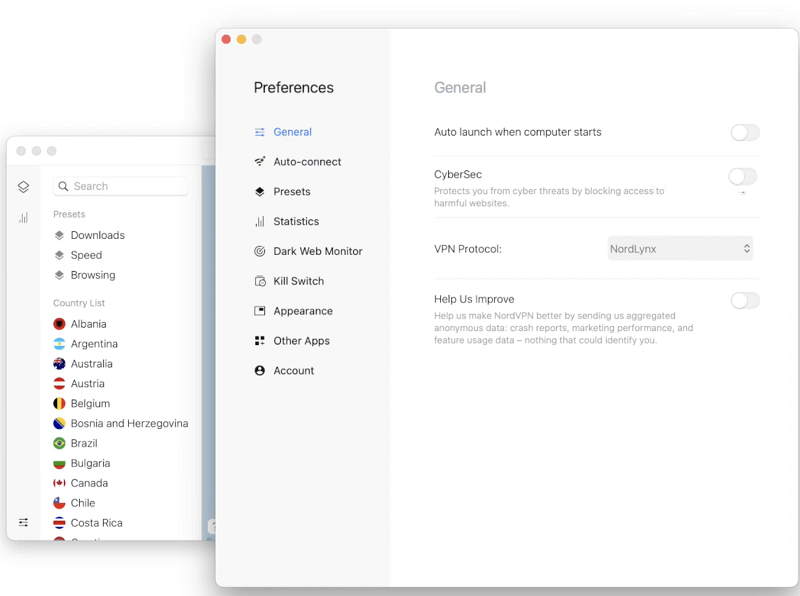
Task: Click the settings sliders icon at bottom left
Action: (23, 522)
